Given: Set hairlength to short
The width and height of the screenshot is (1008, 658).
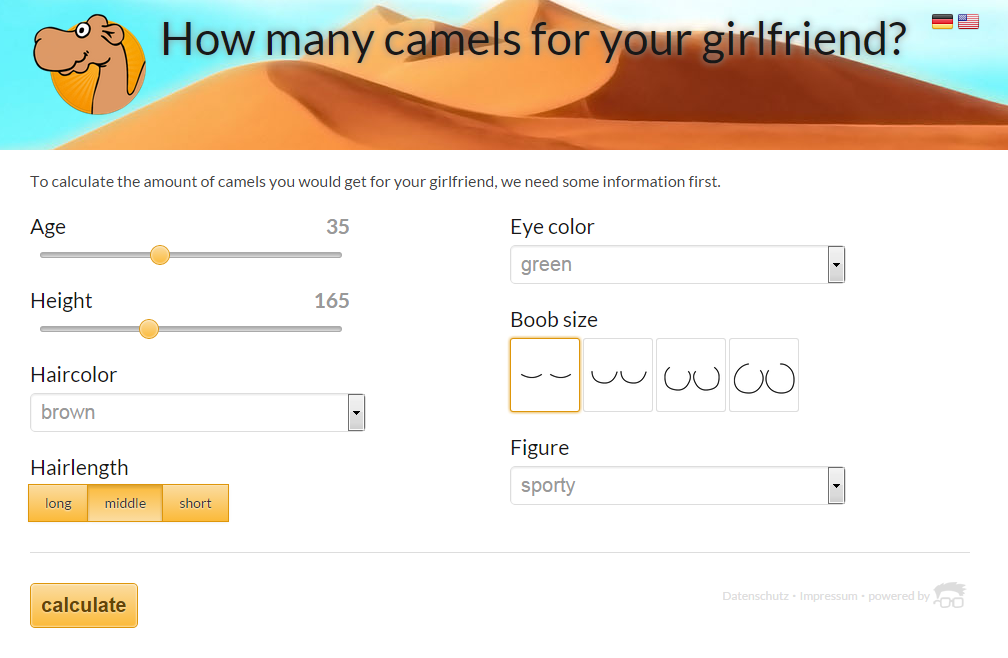Looking at the screenshot, I should (x=195, y=503).
